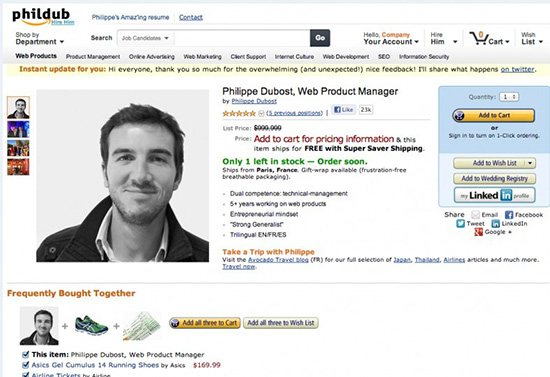Uncheck Asics Gel Cumulus Running Shoes checkbox
Image resolution: width=550 pixels, height=377 pixels.
(26, 365)
